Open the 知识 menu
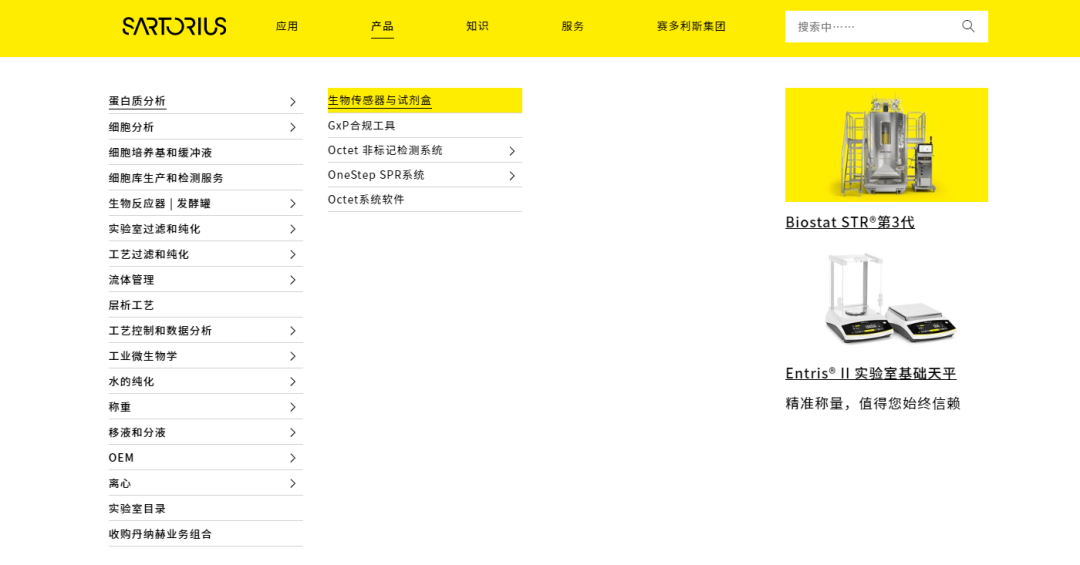 tap(477, 26)
